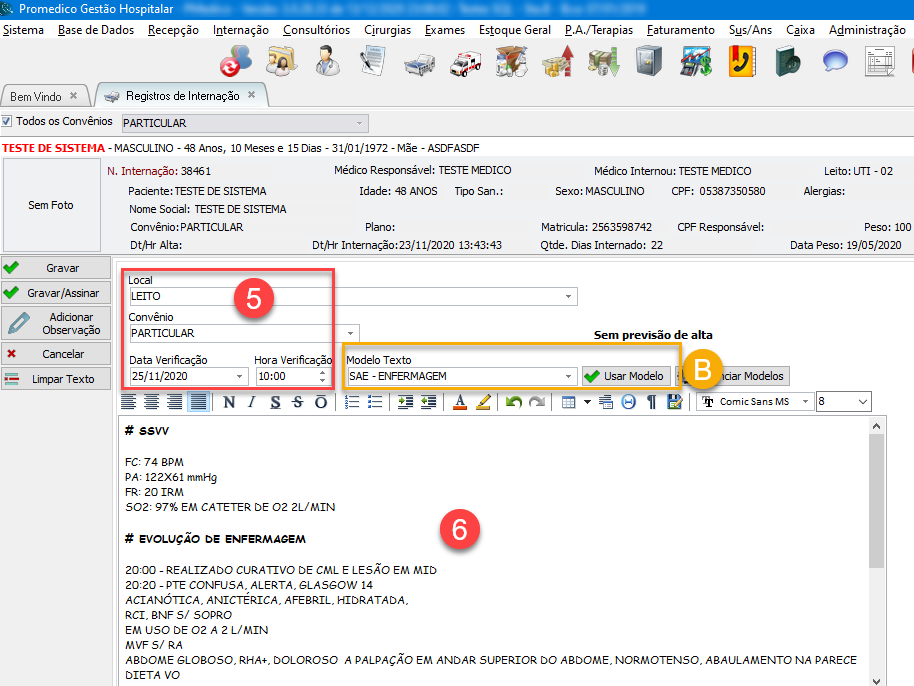
Task: Expand the Local dropdown showing LEITO
Action: click(569, 297)
